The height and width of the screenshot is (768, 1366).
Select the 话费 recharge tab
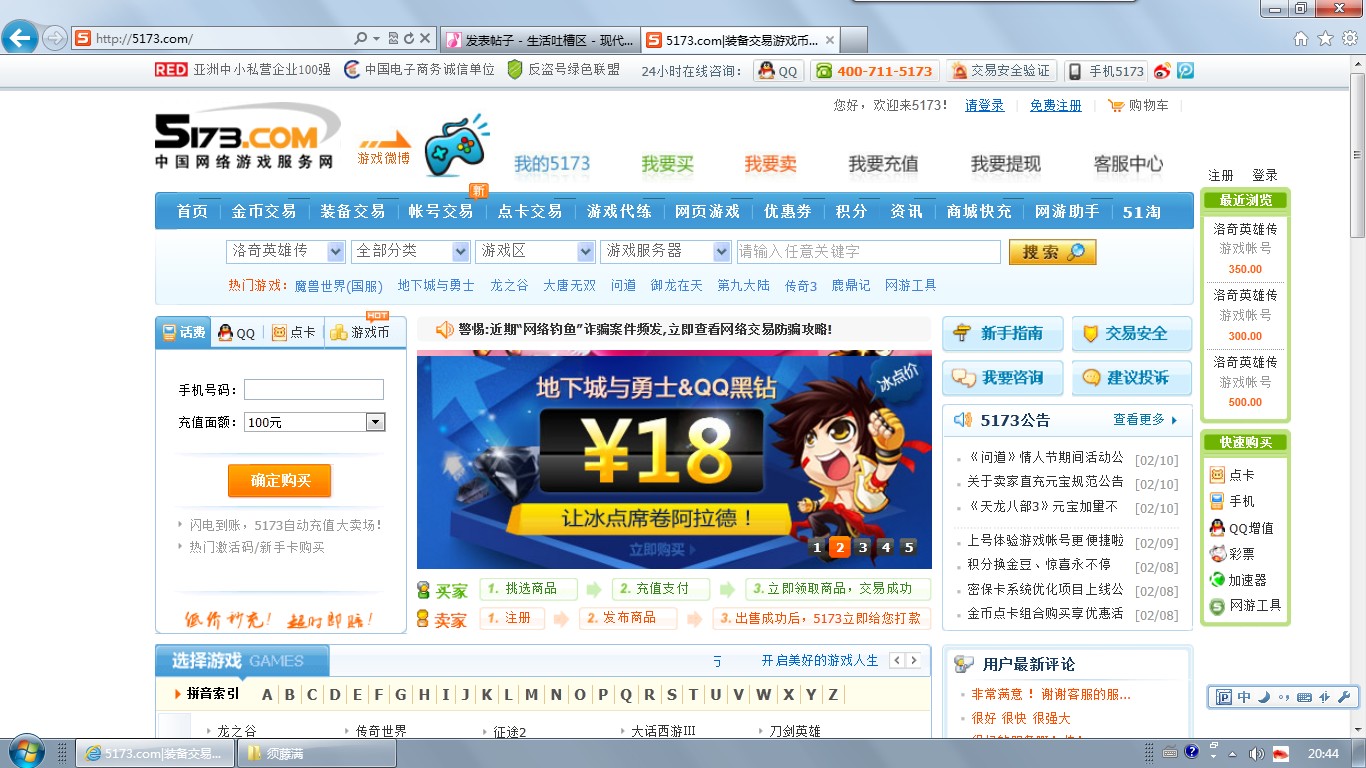[x=183, y=332]
